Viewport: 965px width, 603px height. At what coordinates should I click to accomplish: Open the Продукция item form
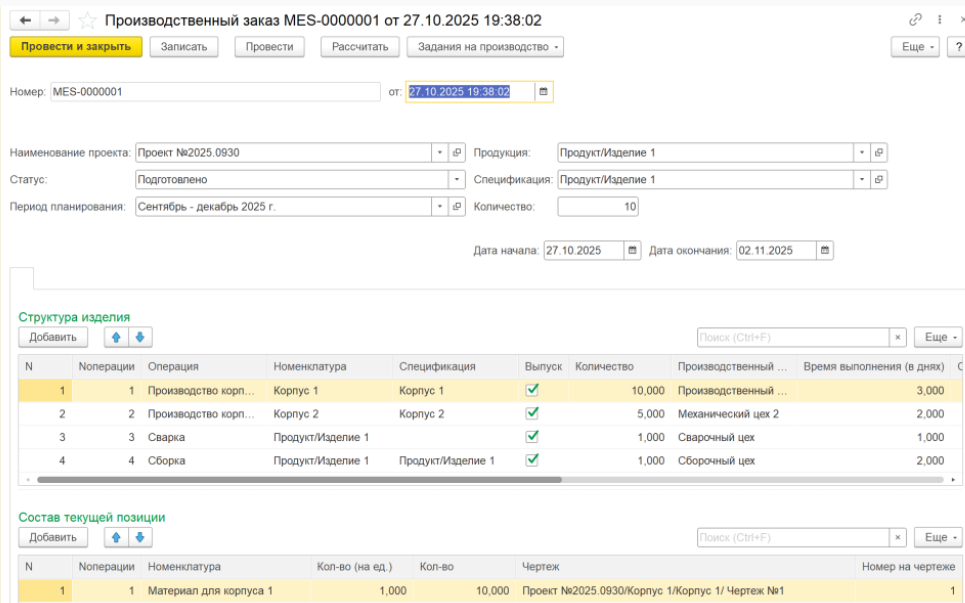[879, 153]
